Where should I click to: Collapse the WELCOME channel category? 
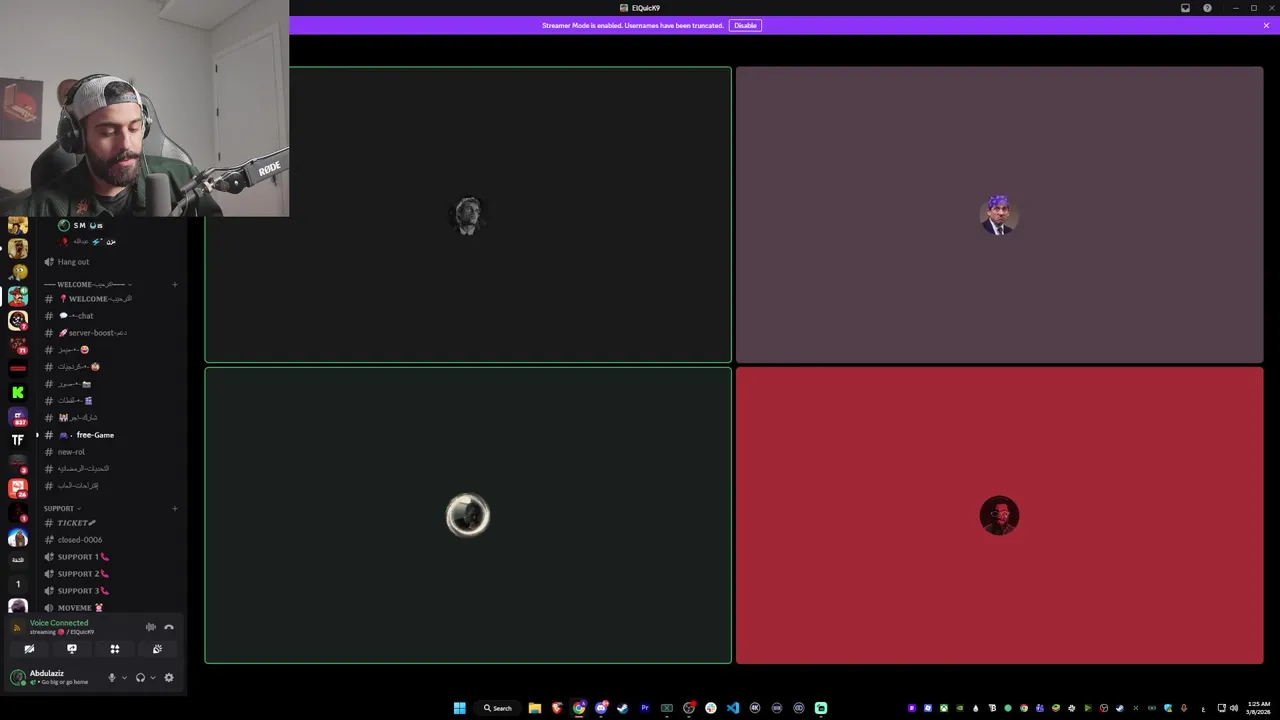point(87,284)
